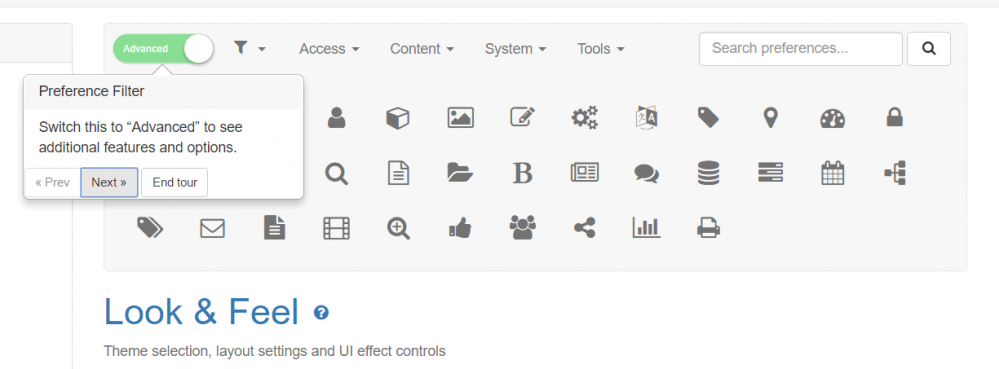Screen dimensions: 999x369
Task: Toggle the Advanced preference filter switch
Action: click(x=163, y=48)
